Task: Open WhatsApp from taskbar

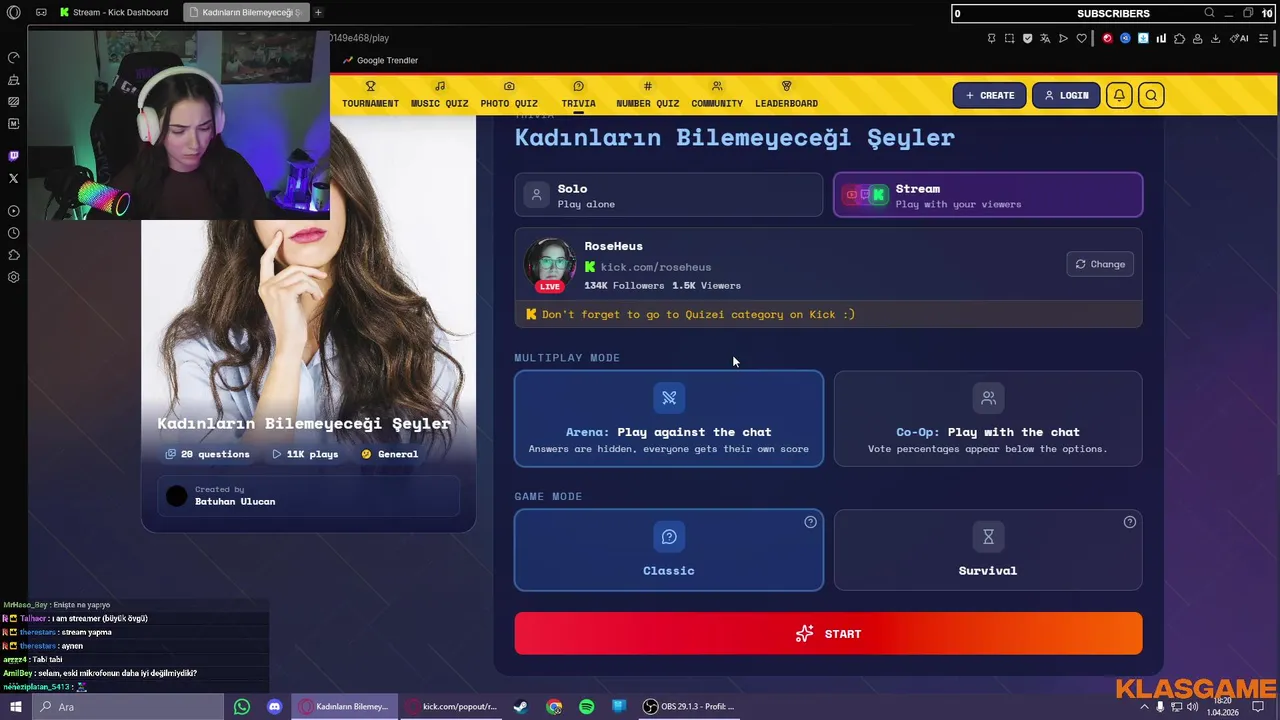Action: click(x=241, y=707)
